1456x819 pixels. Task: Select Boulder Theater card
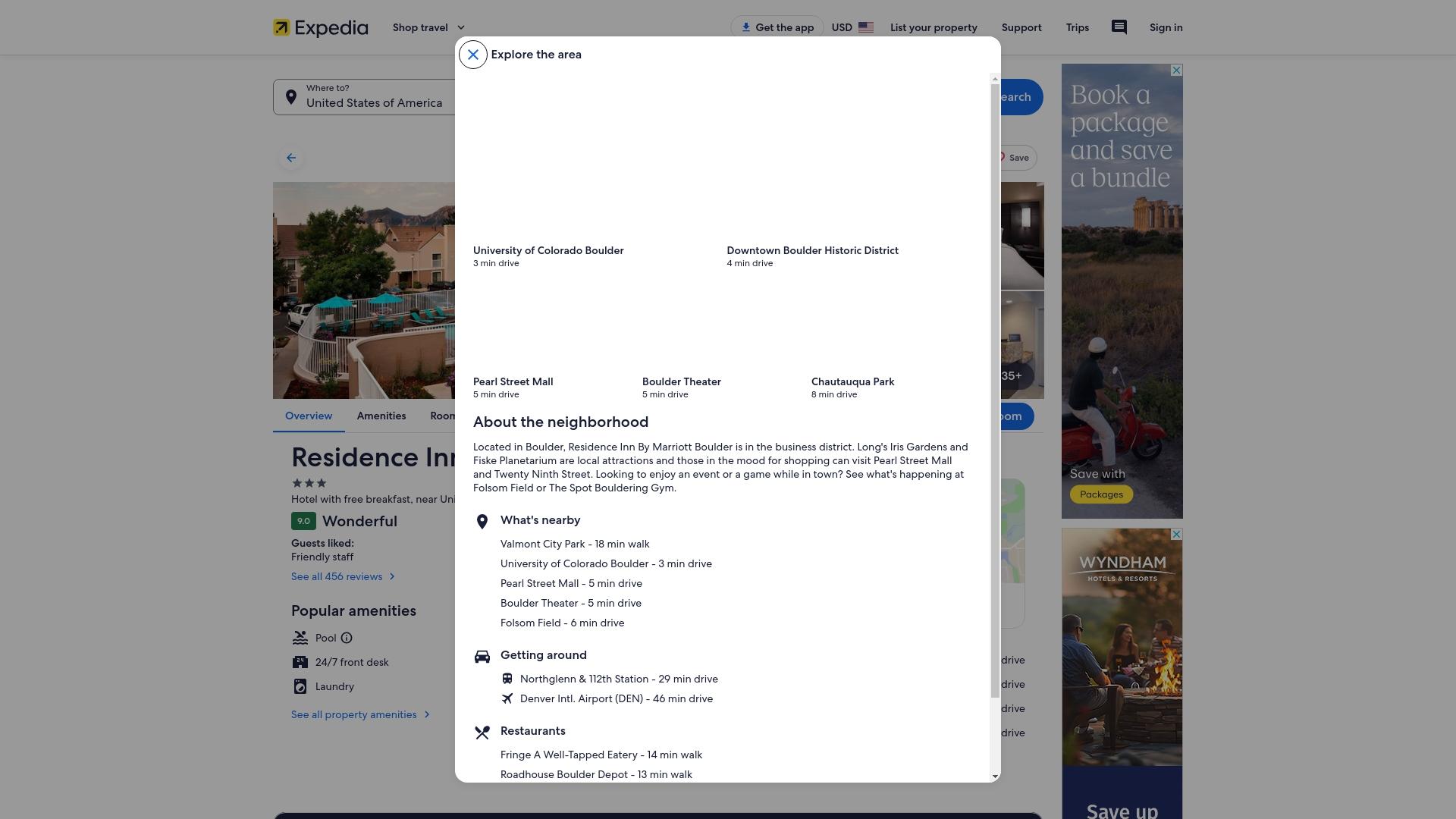[x=722, y=340]
